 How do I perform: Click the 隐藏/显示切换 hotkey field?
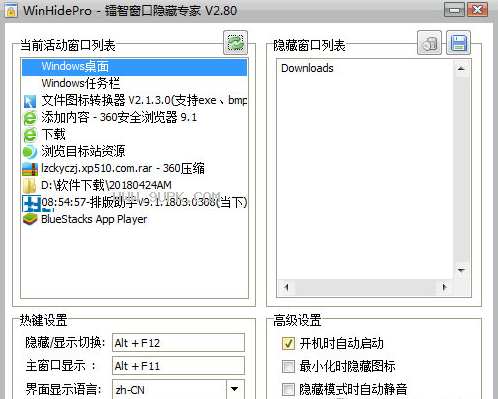178,343
